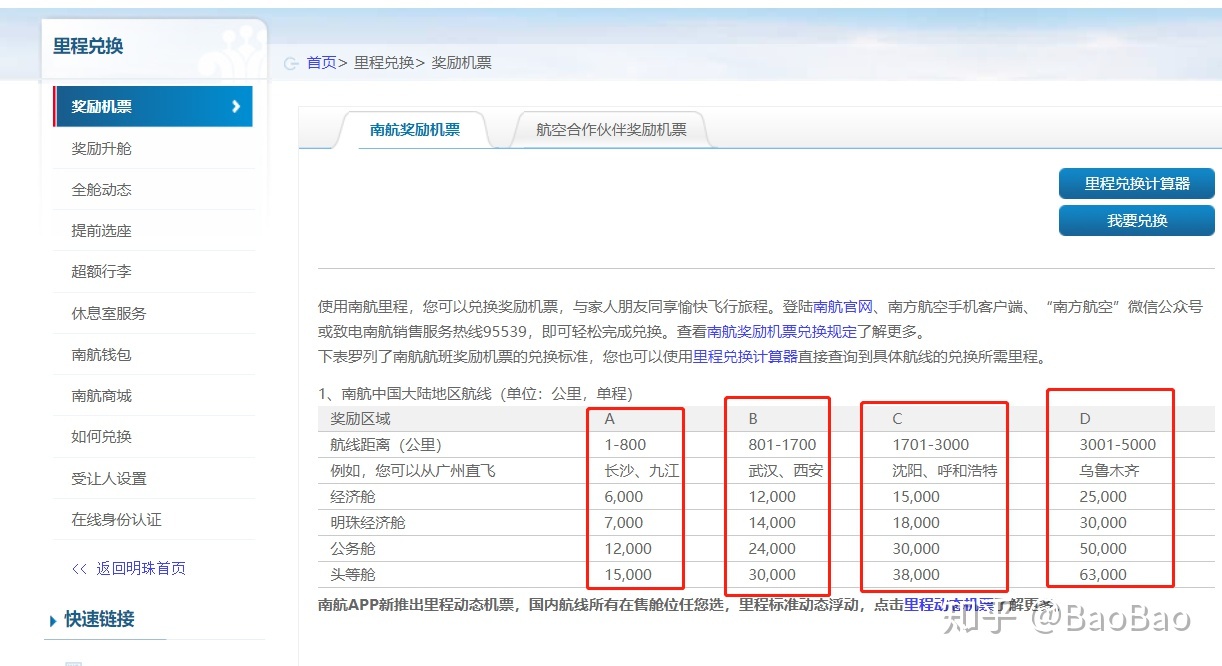Click cell 沈阳、呼和浩特
The image size is (1222, 666).
(x=944, y=470)
